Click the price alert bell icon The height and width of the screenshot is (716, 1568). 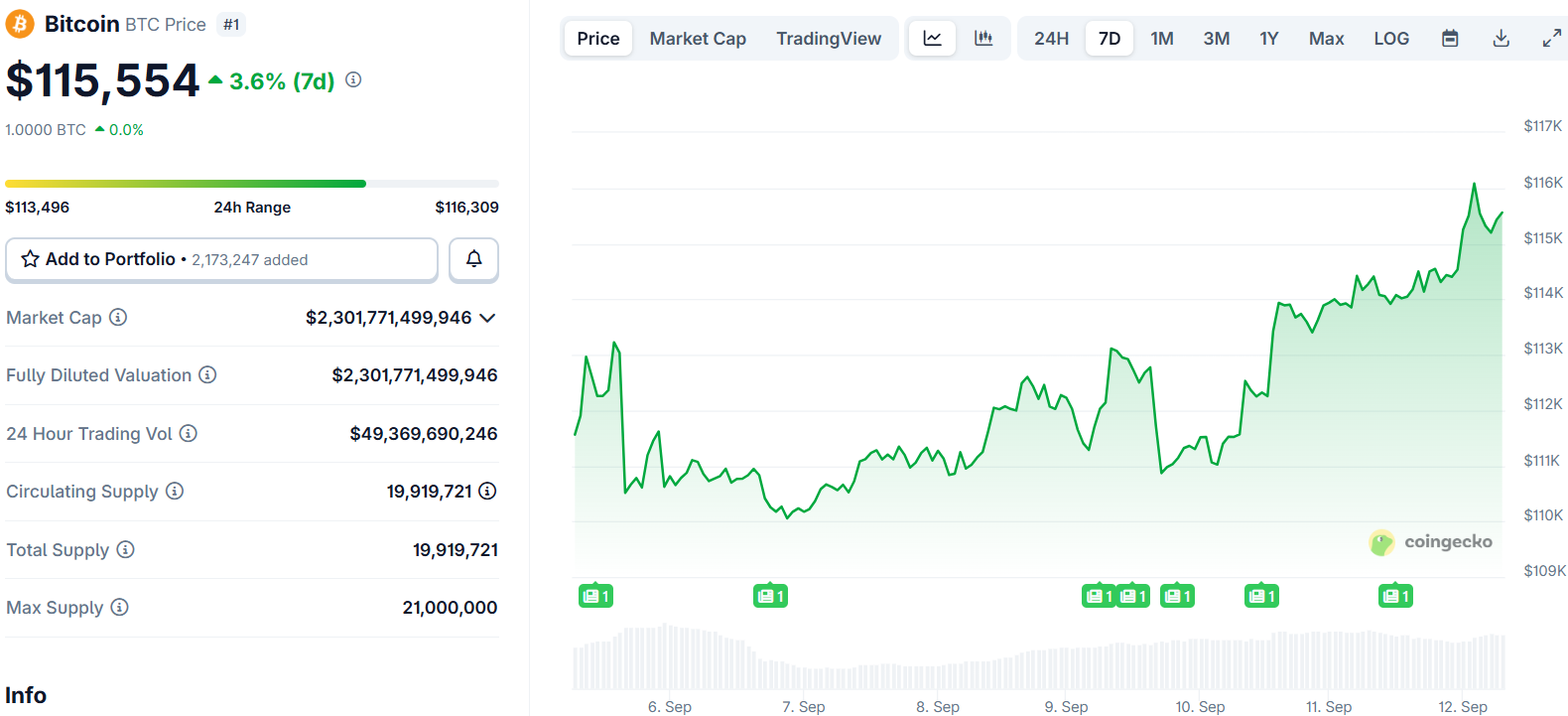(473, 259)
